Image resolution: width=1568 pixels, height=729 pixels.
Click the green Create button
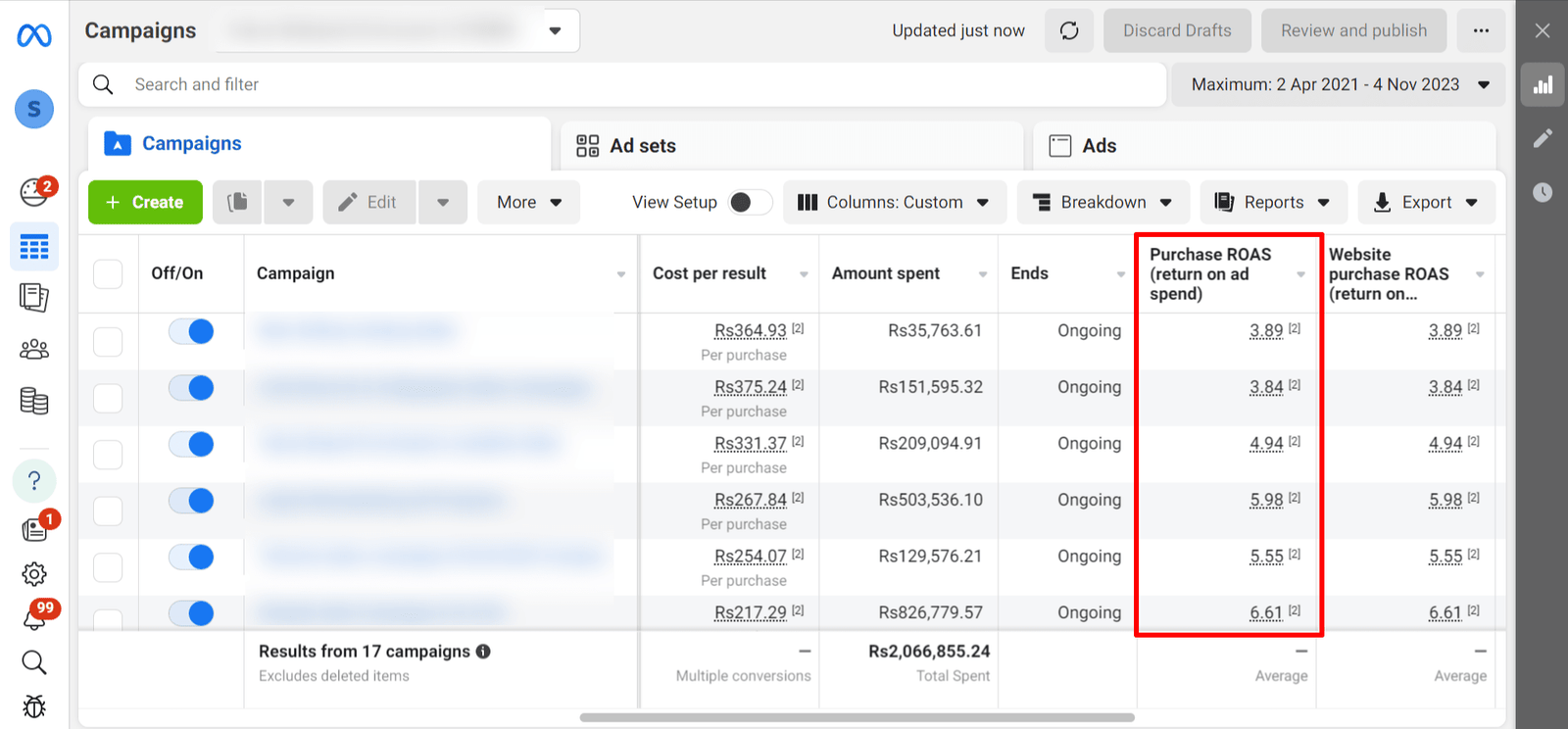click(x=145, y=202)
